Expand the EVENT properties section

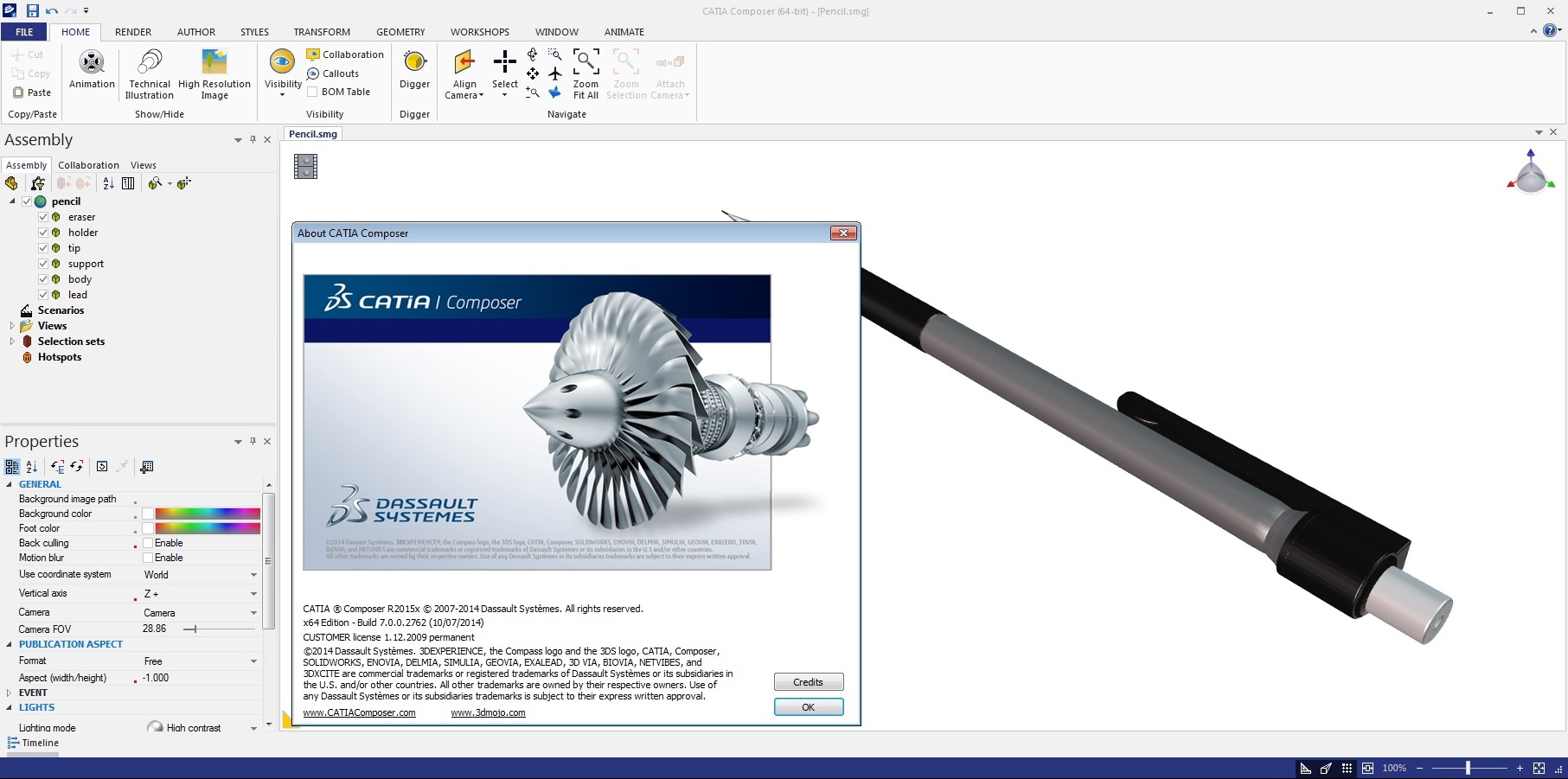tap(10, 693)
